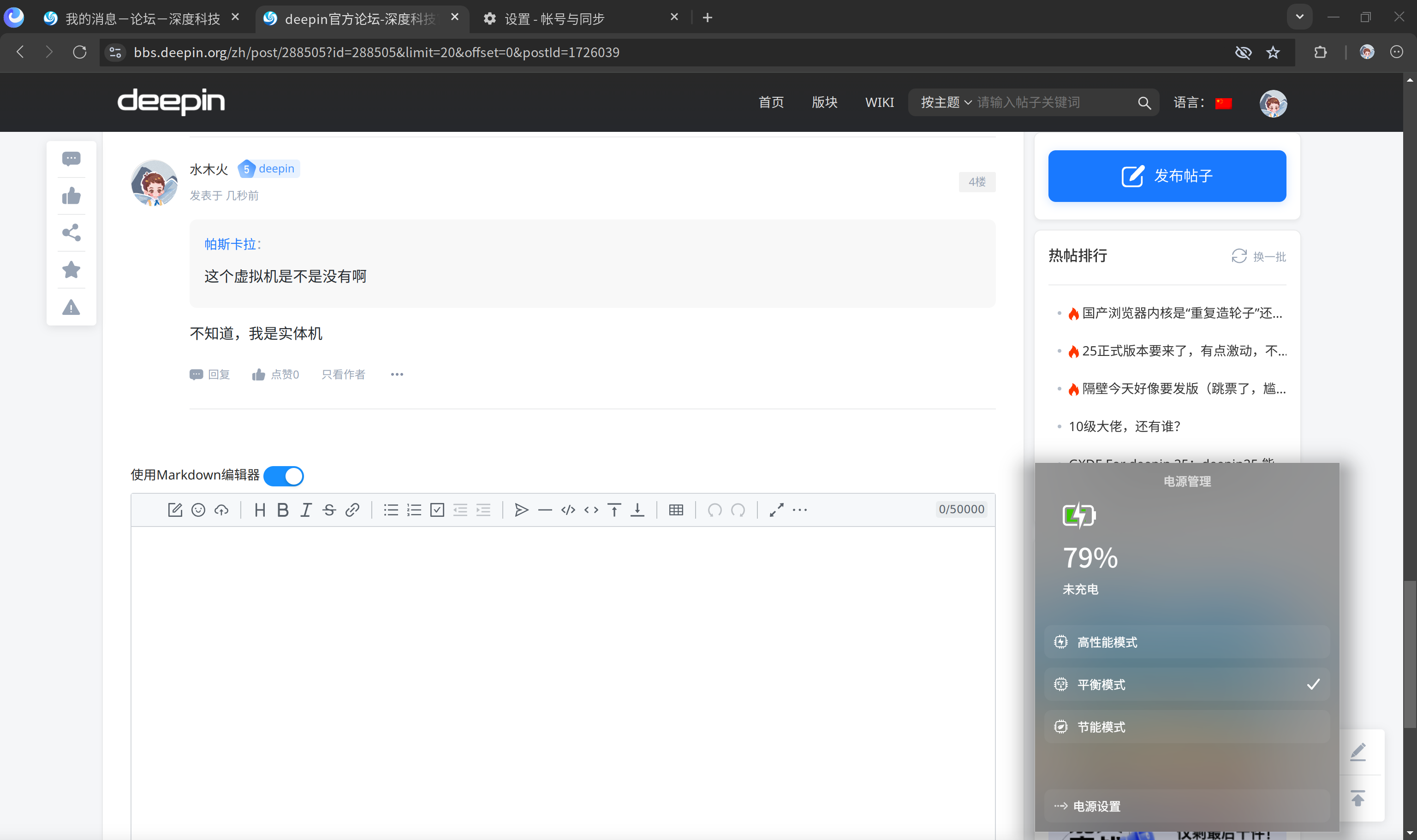This screenshot has width=1417, height=840.
Task: Click 只看作者 filter link
Action: 343,374
